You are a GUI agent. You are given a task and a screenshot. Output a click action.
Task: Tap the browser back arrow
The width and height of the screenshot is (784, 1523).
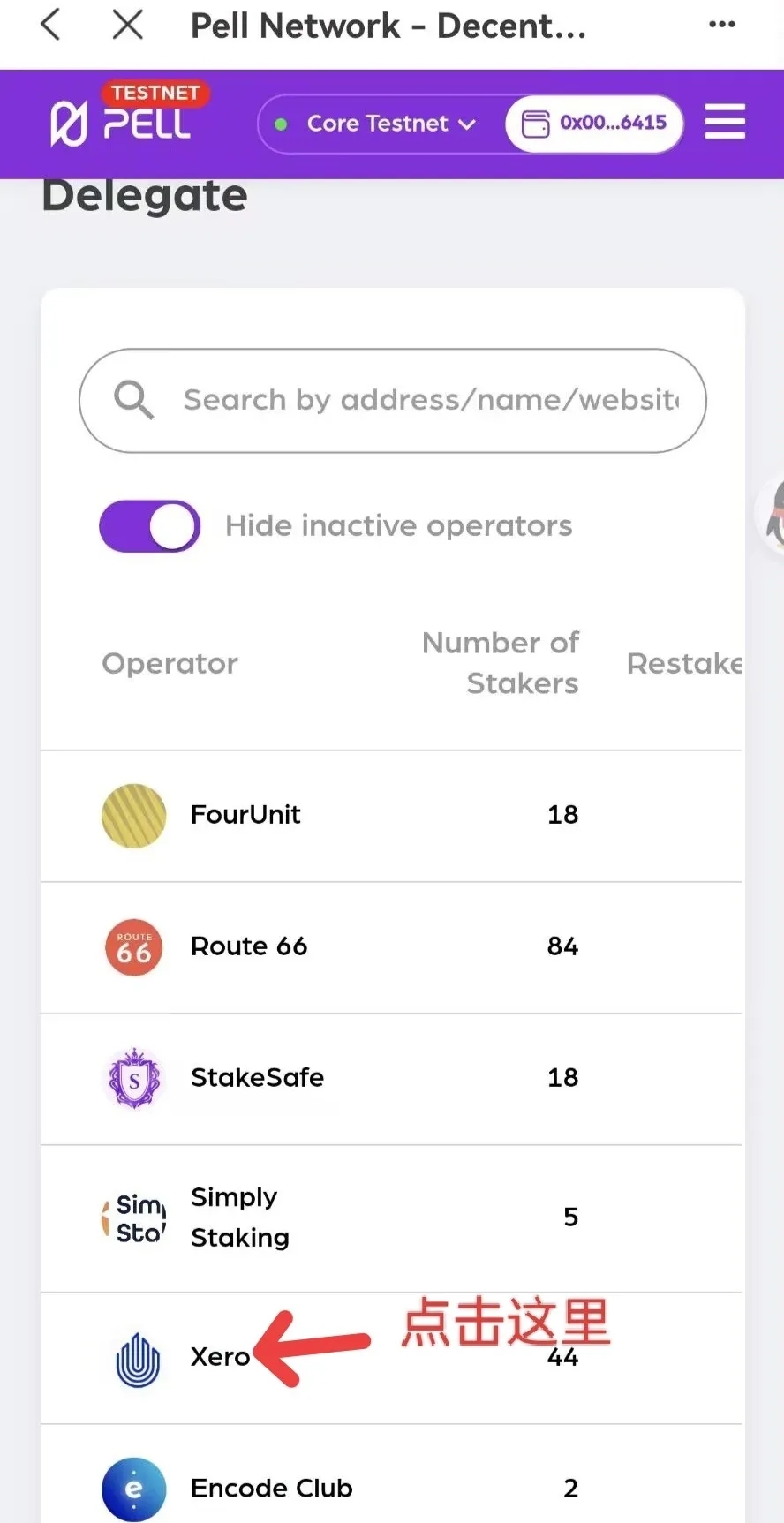51,25
